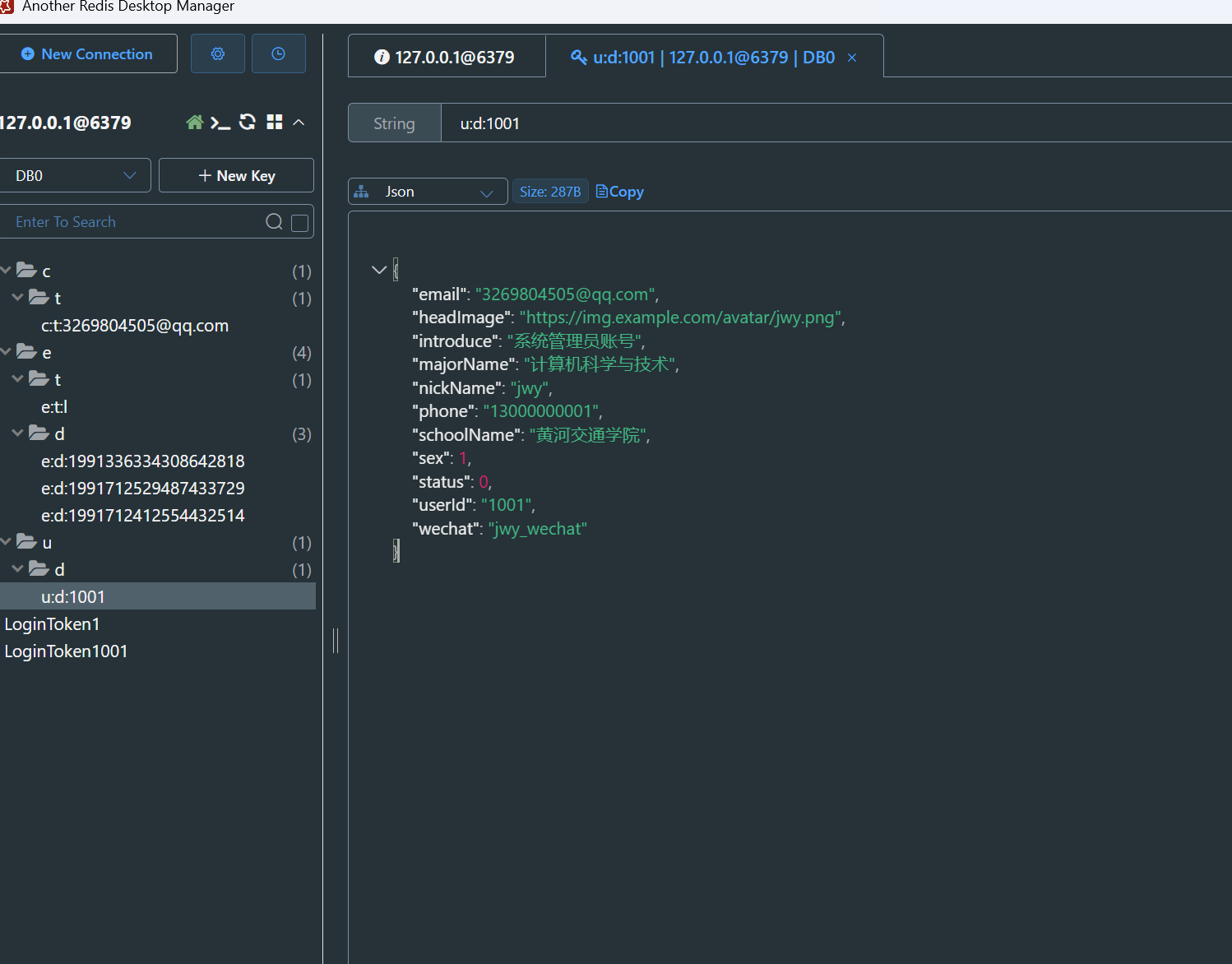Click the document icon beside Copy
The image size is (1232, 964).
point(602,191)
